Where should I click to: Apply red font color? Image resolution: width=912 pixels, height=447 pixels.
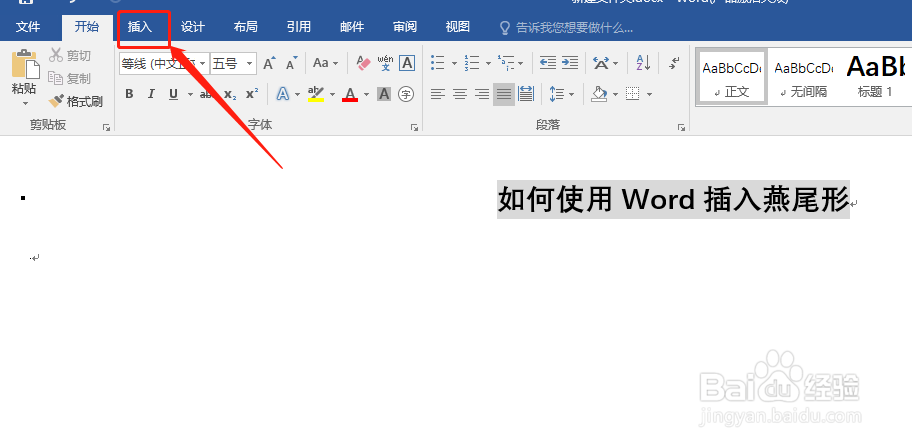(350, 94)
